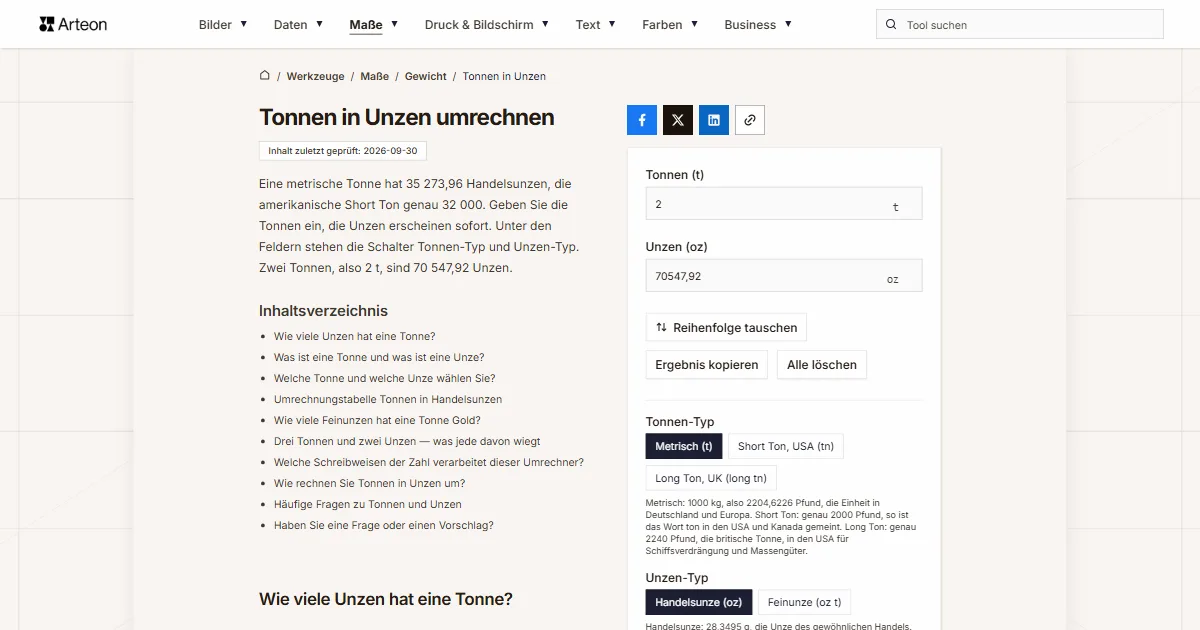
Task: Open the Text menu
Action: (x=596, y=25)
